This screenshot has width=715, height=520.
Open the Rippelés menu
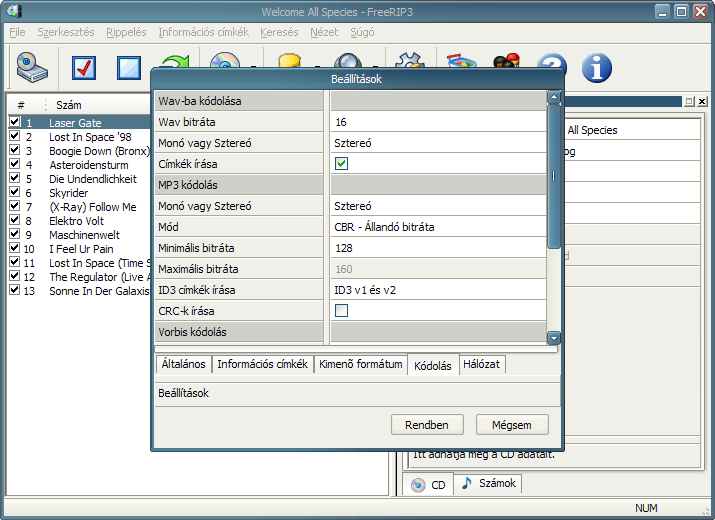click(x=126, y=32)
